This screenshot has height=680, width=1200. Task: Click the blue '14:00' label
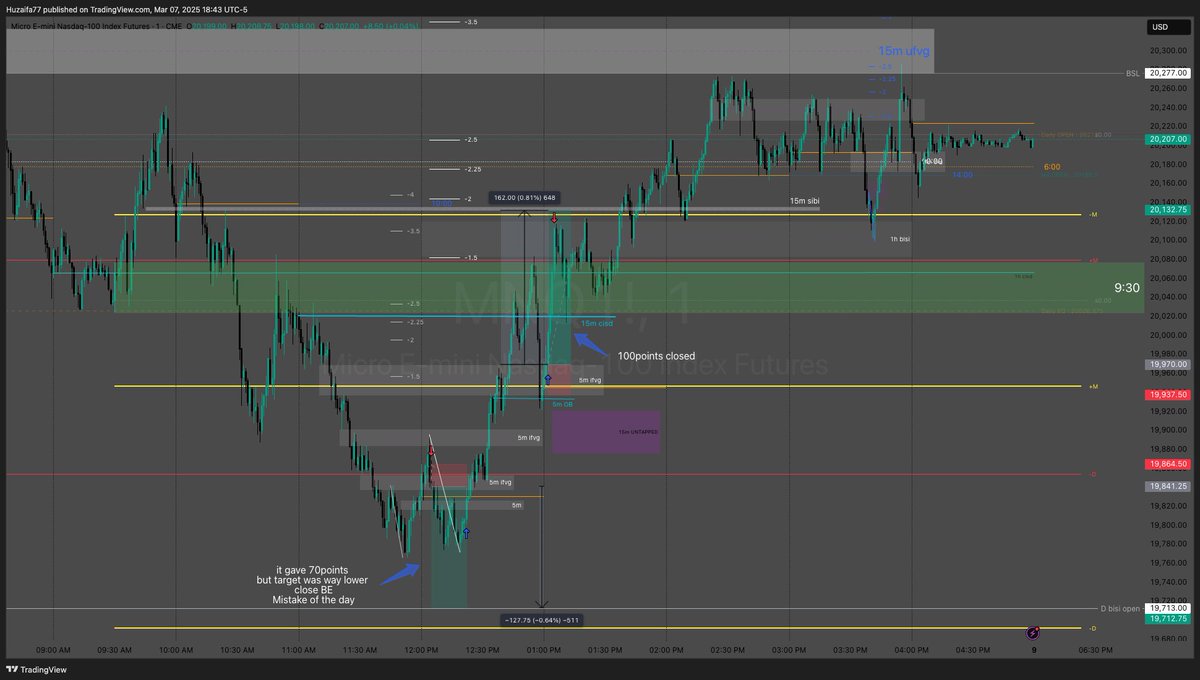[x=962, y=175]
